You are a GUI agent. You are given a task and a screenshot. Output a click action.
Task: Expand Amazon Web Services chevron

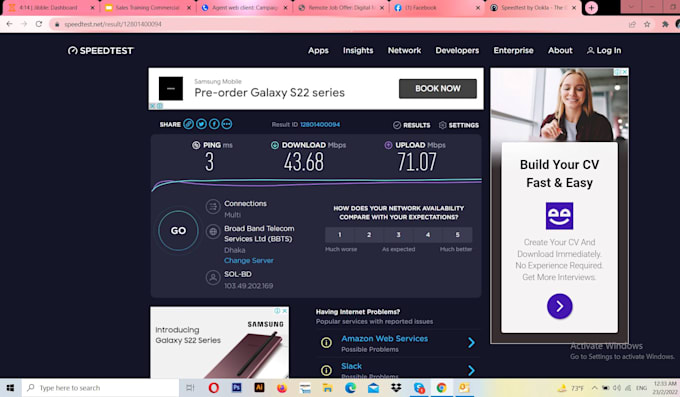[471, 343]
